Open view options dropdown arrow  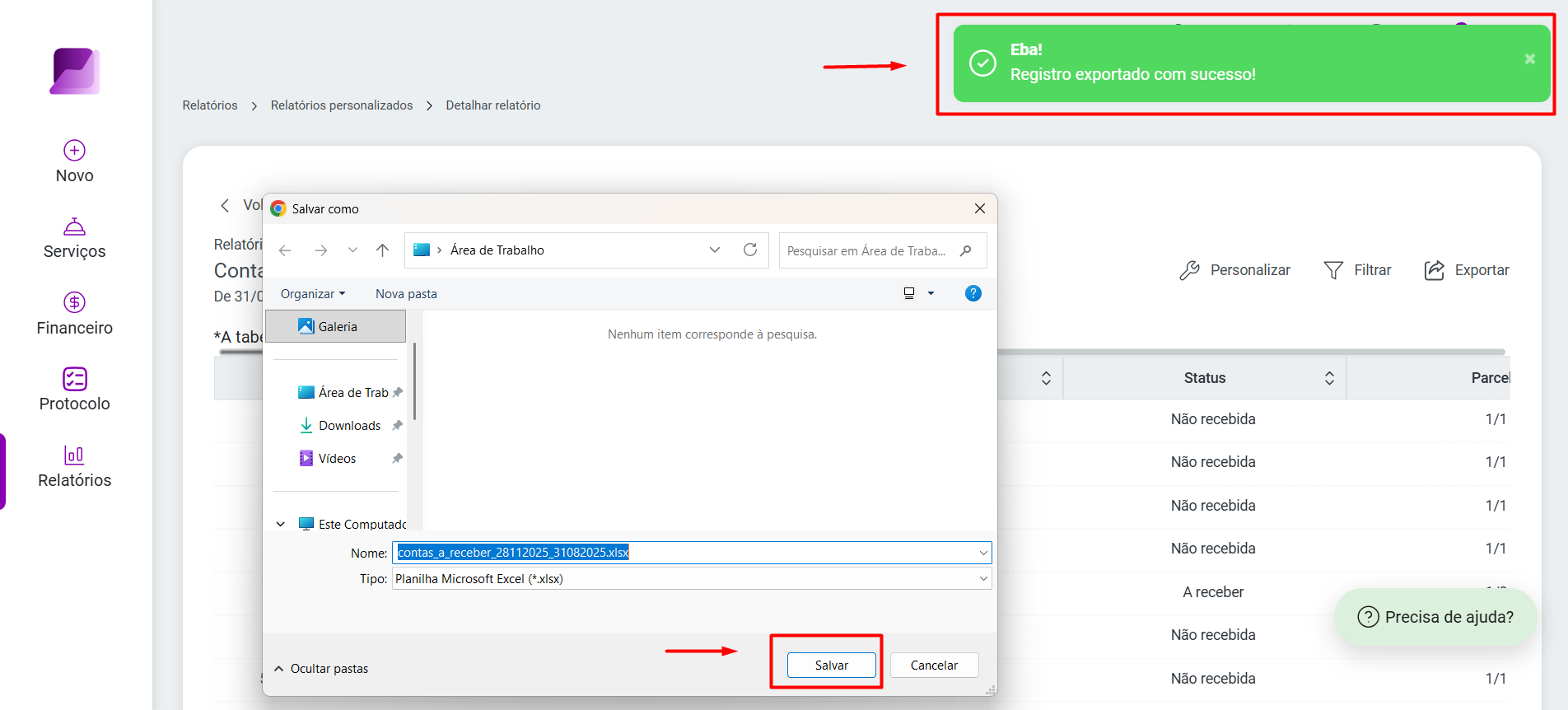tap(931, 293)
